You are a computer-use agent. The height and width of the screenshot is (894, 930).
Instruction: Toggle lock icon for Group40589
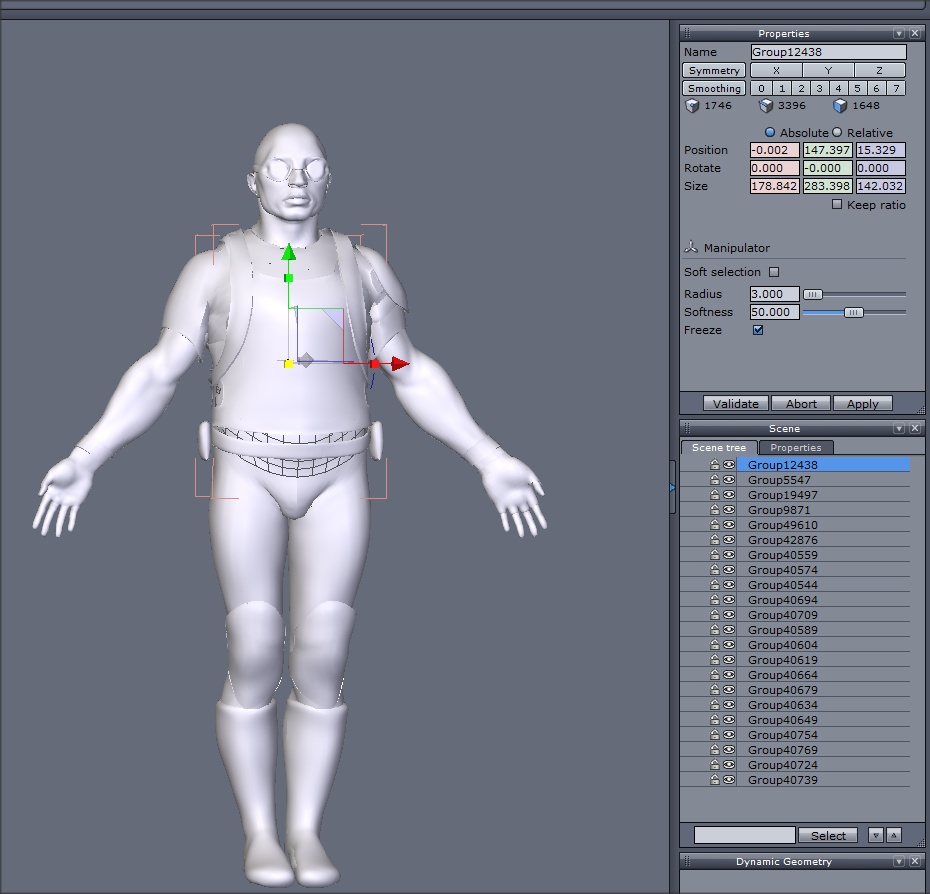pos(715,629)
